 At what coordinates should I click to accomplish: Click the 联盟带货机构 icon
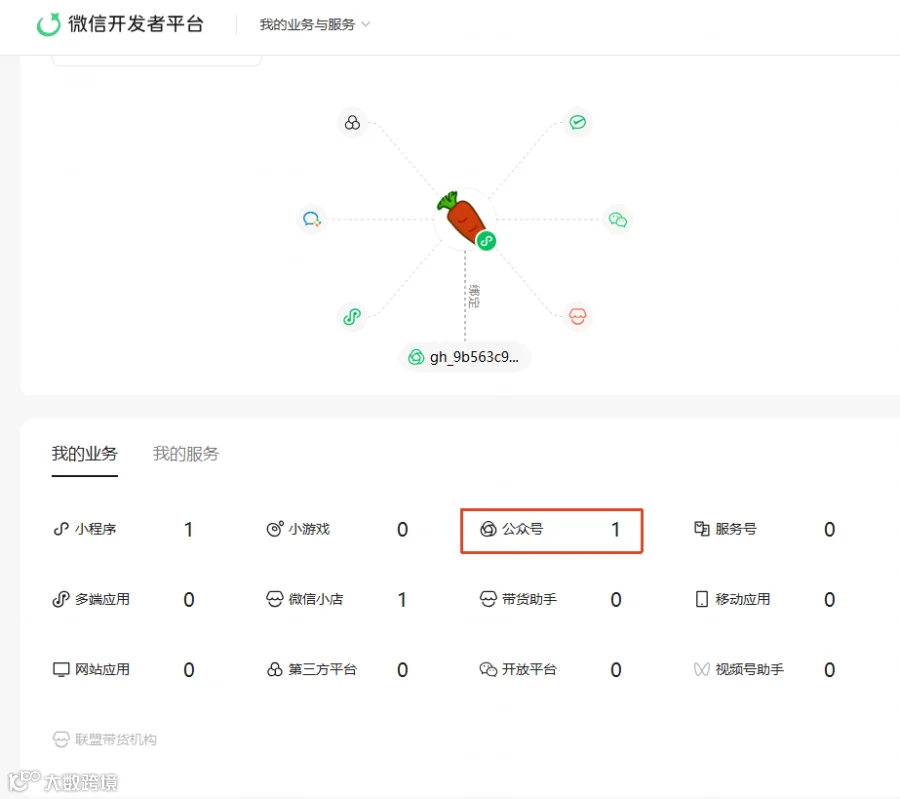click(61, 739)
